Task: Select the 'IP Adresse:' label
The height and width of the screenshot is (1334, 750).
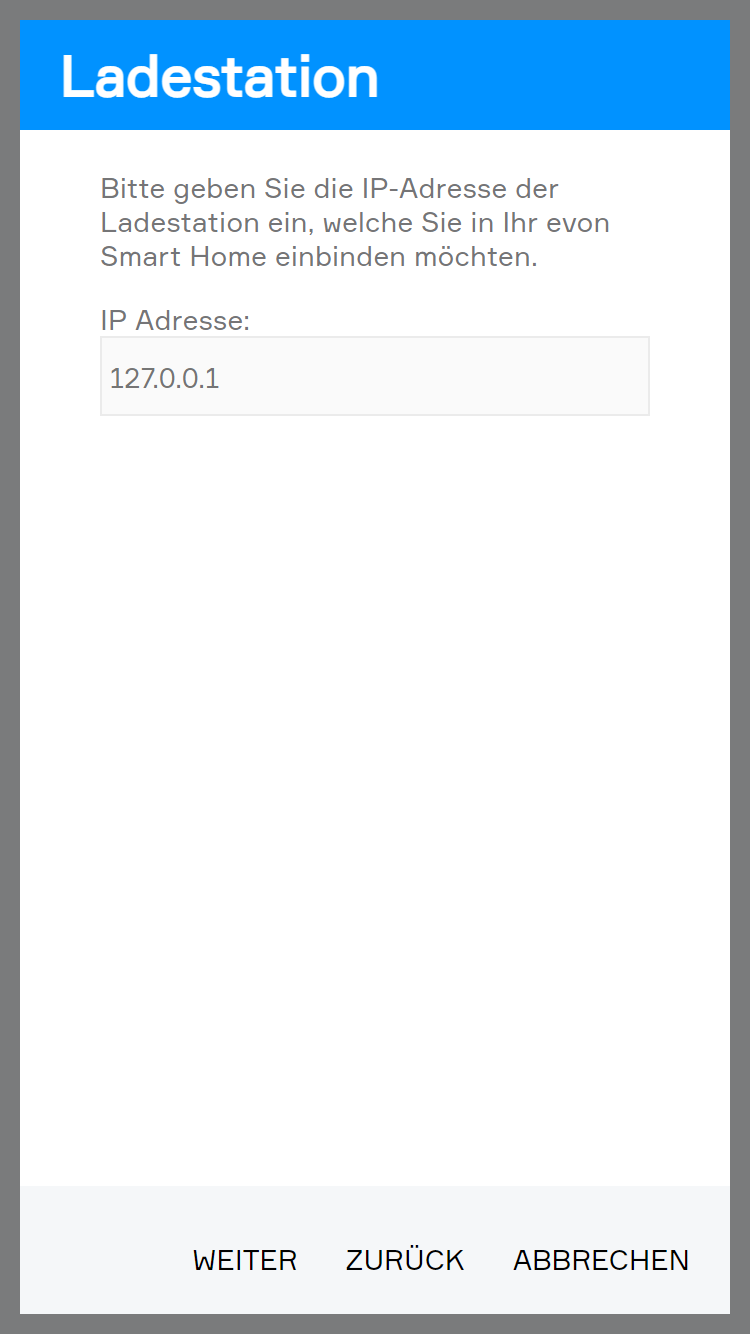Action: coord(175,320)
